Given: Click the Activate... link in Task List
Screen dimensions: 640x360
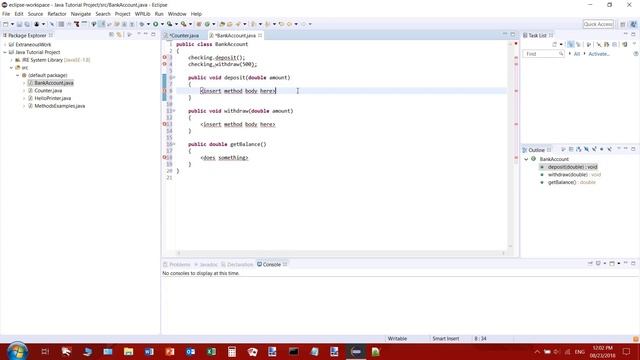Looking at the screenshot, I should click(x=599, y=54).
